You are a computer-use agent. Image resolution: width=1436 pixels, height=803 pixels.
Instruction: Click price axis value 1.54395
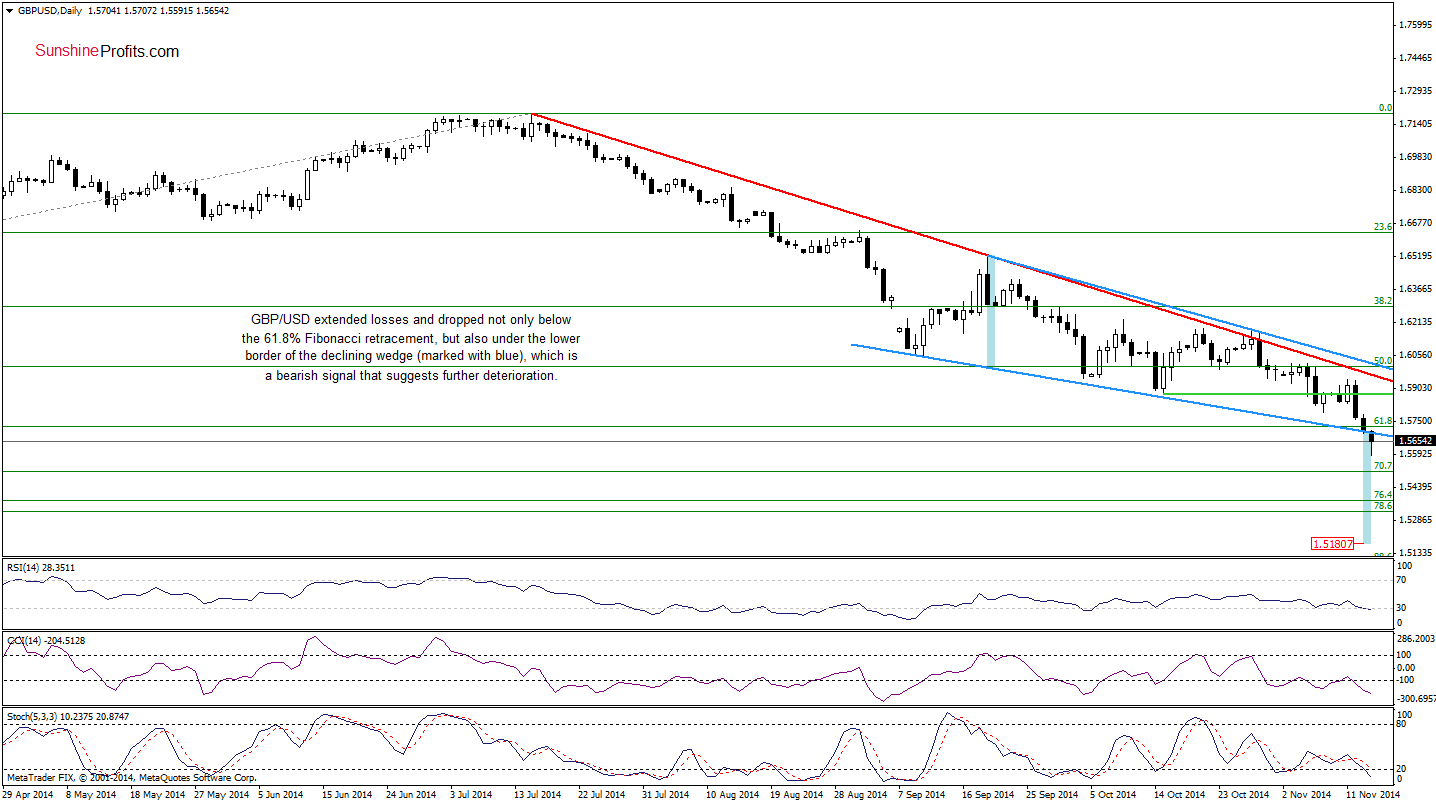[x=1416, y=486]
